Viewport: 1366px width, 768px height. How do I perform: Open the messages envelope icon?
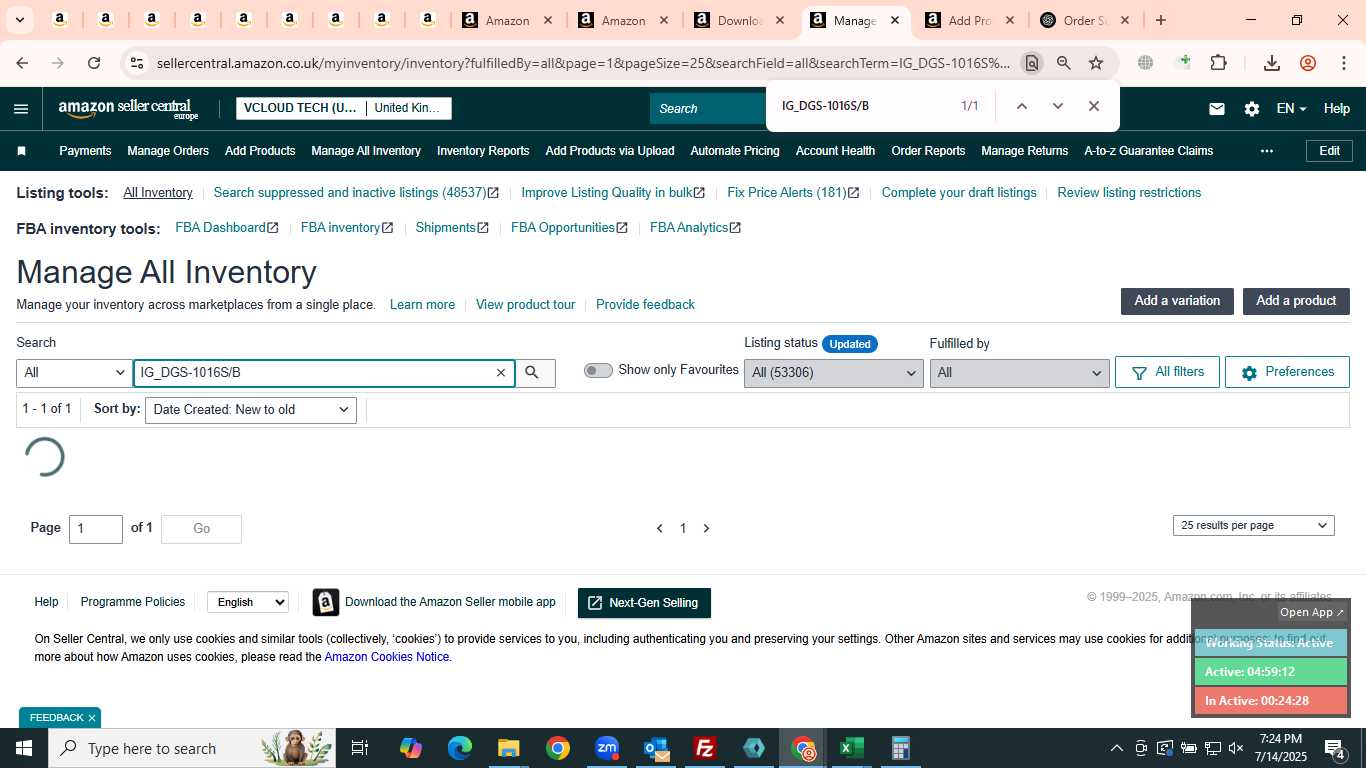point(1217,109)
